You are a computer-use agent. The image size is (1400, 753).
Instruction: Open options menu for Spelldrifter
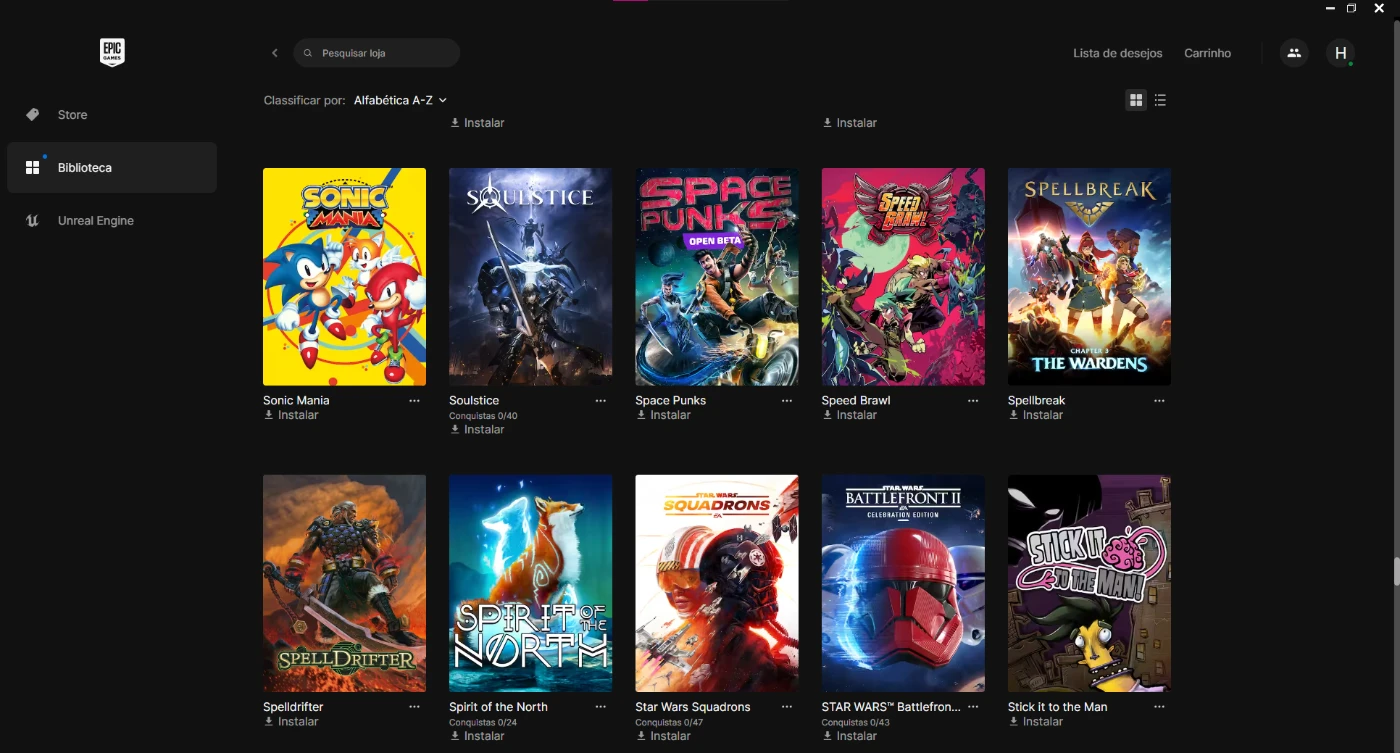(x=414, y=706)
